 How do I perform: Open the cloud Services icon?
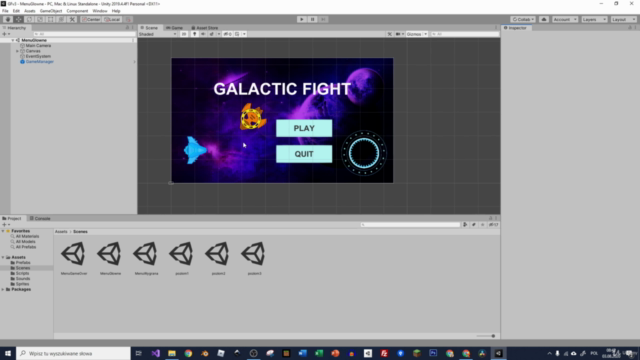tap(544, 19)
